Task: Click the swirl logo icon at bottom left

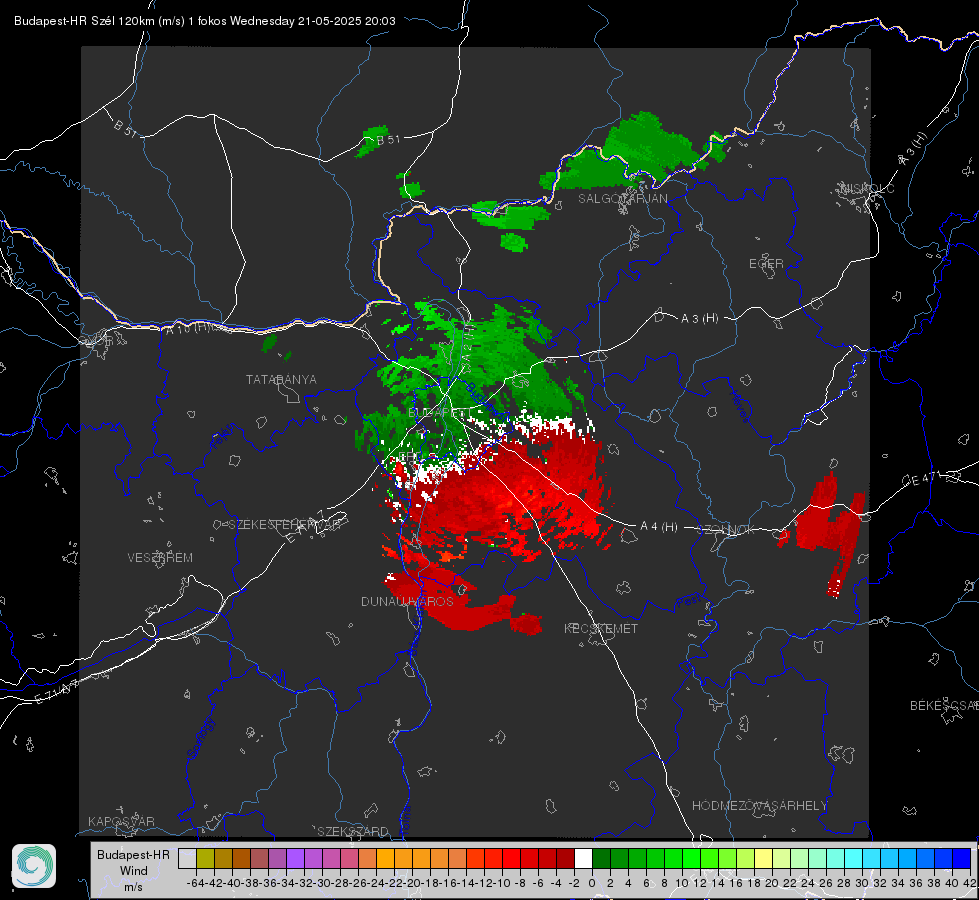Action: click(34, 866)
